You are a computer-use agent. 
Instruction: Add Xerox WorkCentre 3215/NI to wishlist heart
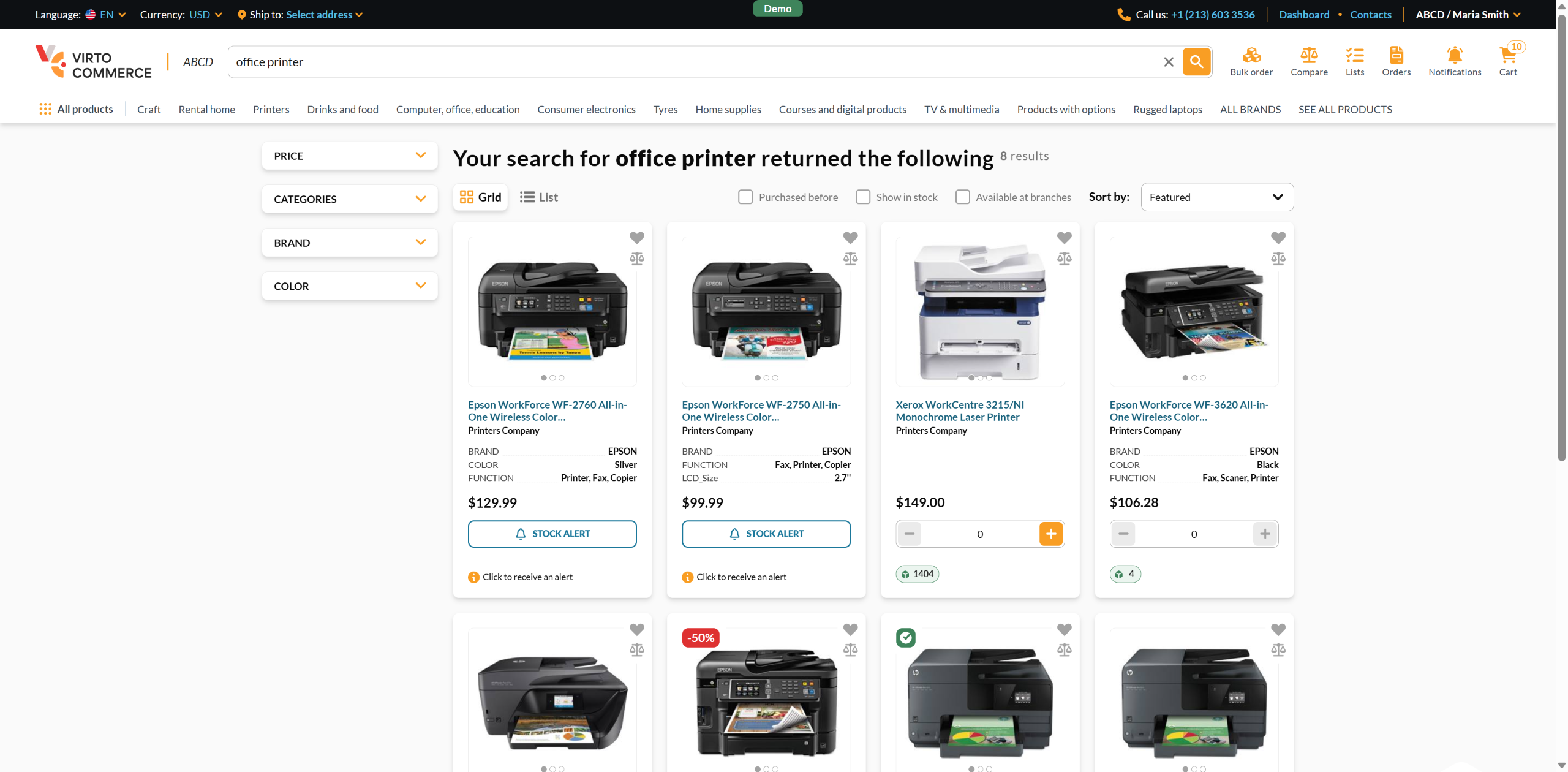pyautogui.click(x=1064, y=238)
